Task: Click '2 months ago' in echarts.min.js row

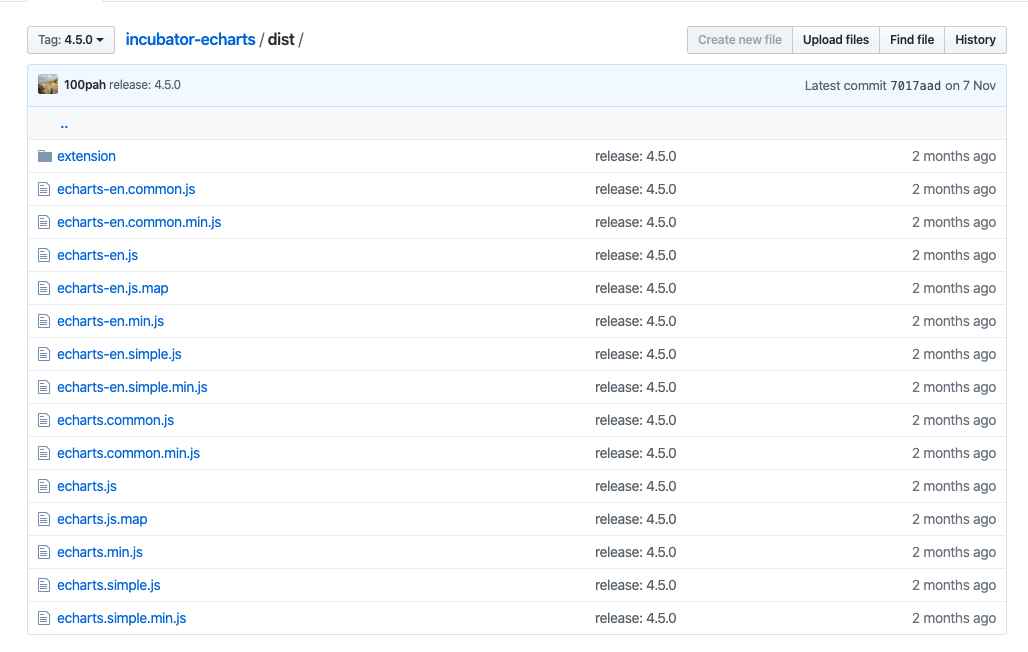Action: [x=954, y=552]
